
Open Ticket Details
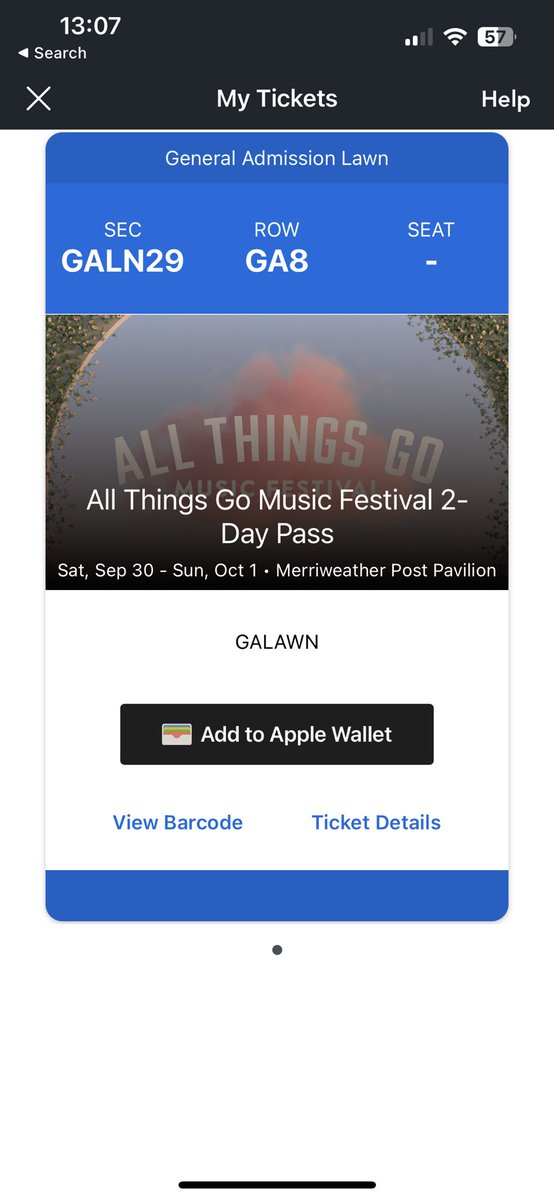[x=376, y=822]
